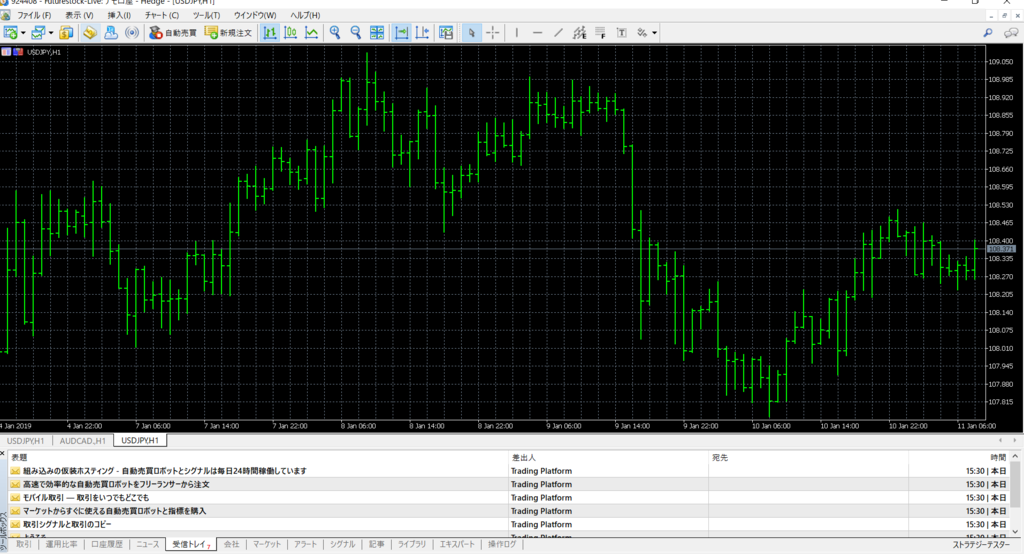This screenshot has height=554, width=1024.
Task: Toggle 自動売買 auto trading
Action: pos(172,33)
